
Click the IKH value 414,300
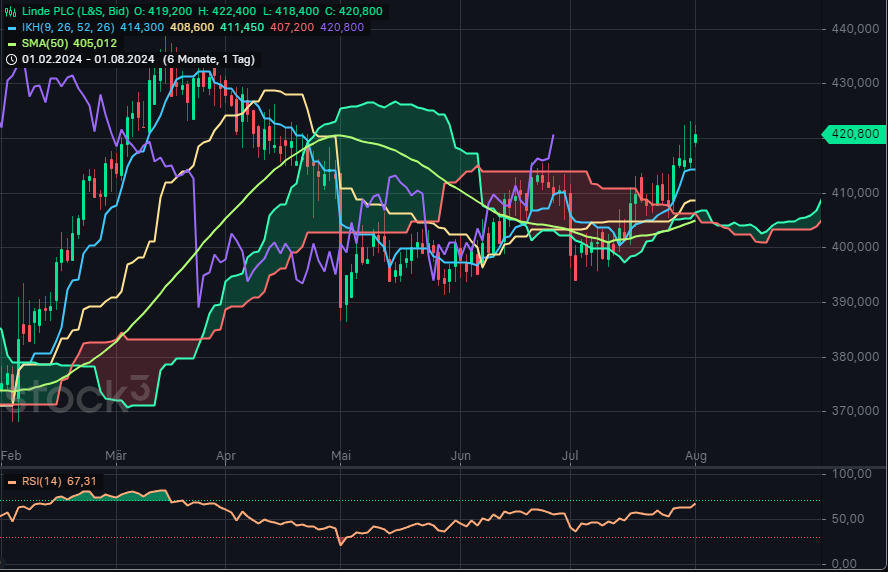[142, 27]
